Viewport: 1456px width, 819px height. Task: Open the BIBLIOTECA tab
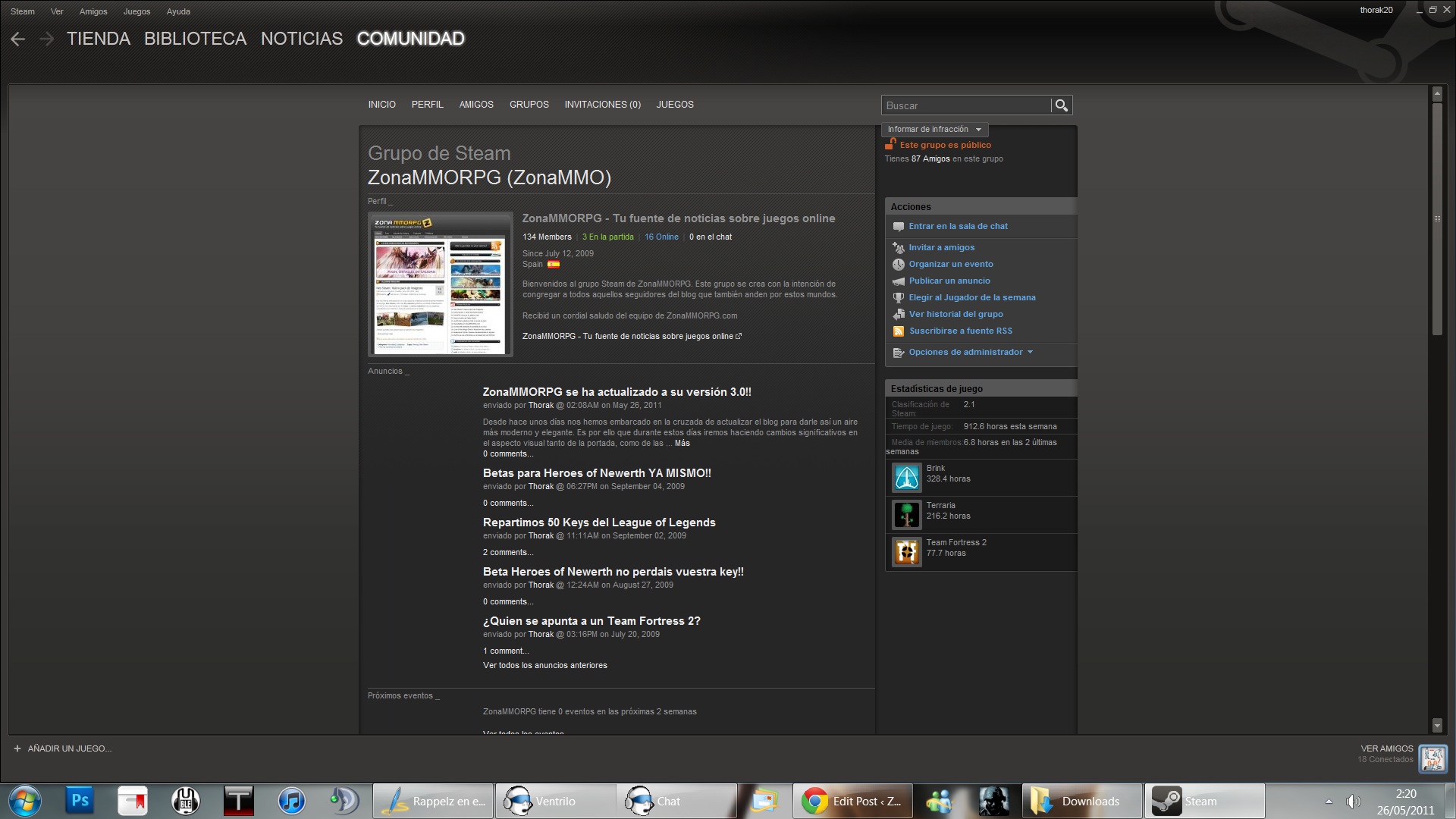[x=195, y=39]
